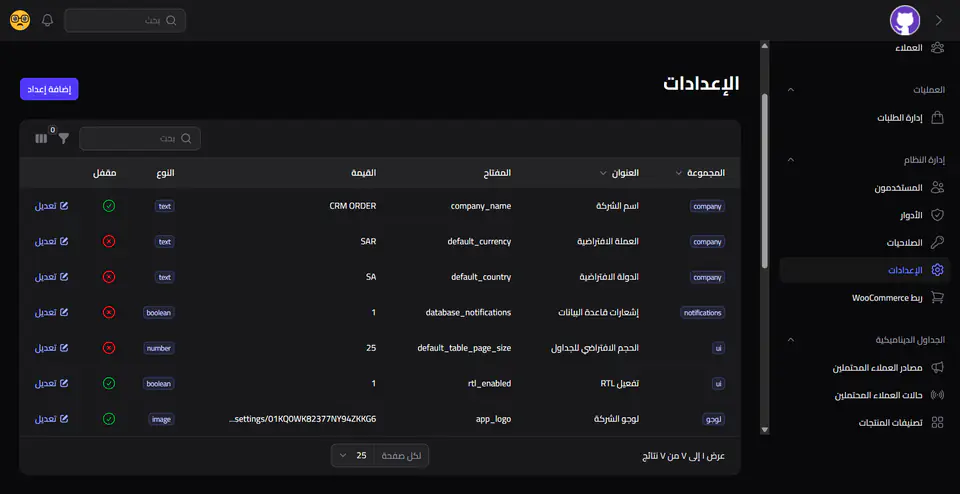Collapse the العمليات sidebar group
Screen dimensions: 960x494
coord(790,90)
